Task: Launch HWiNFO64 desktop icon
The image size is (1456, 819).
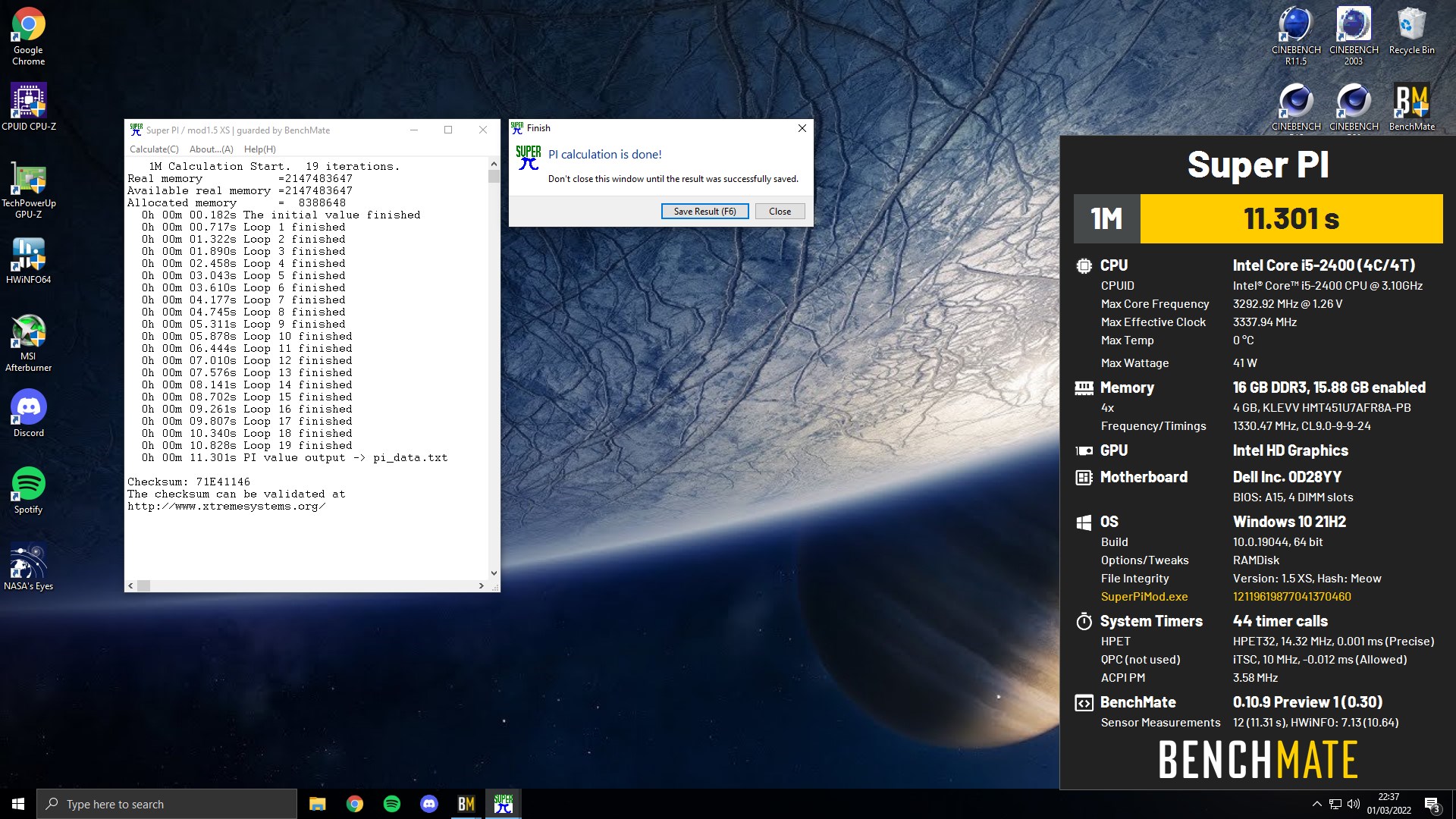Action: (28, 261)
